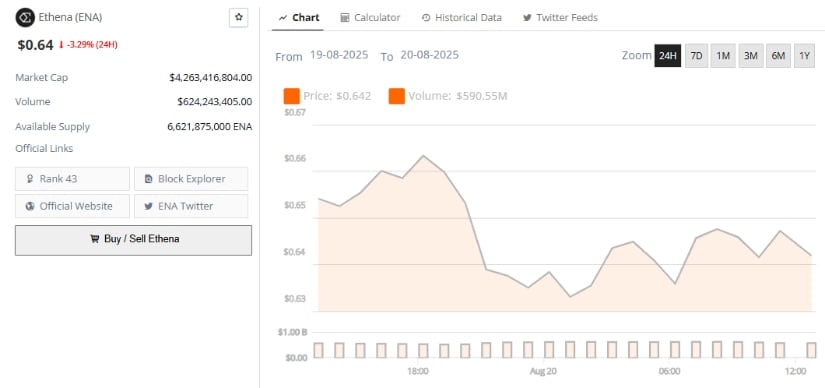
Task: Click the volume bar above 18:00
Action: (x=424, y=351)
